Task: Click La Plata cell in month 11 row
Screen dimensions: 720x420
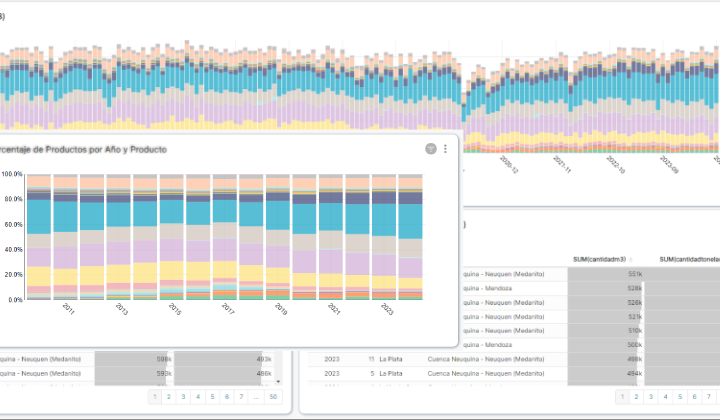Action: point(391,359)
